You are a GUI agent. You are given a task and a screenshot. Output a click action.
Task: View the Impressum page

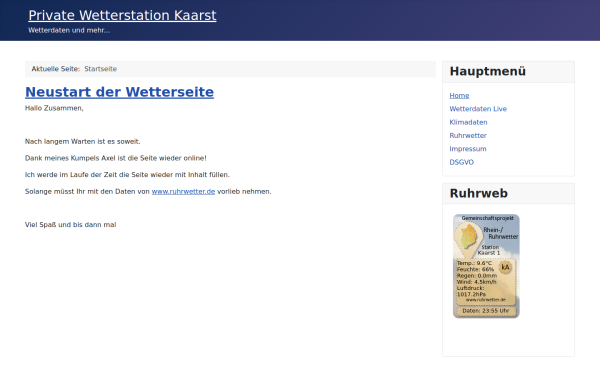tap(468, 149)
